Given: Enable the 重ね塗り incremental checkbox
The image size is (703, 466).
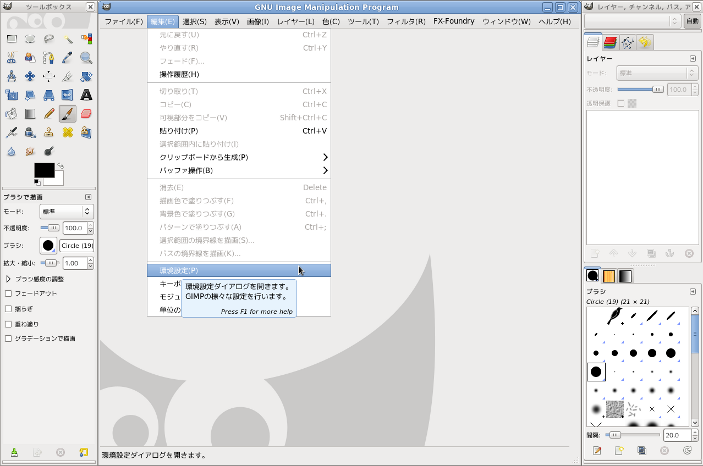Looking at the screenshot, I should pos(8,324).
